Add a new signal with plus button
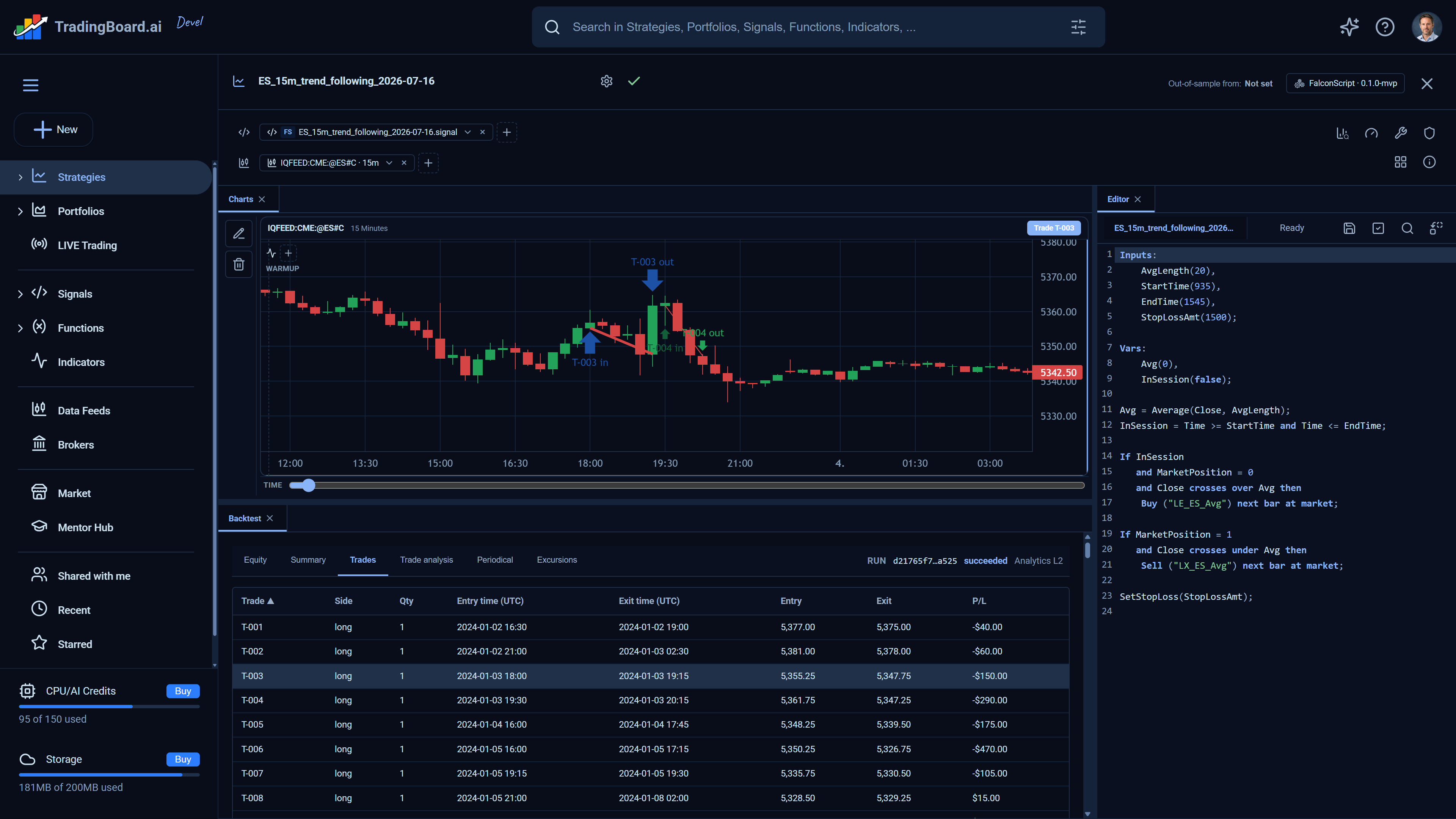This screenshot has height=819, width=1456. (507, 132)
